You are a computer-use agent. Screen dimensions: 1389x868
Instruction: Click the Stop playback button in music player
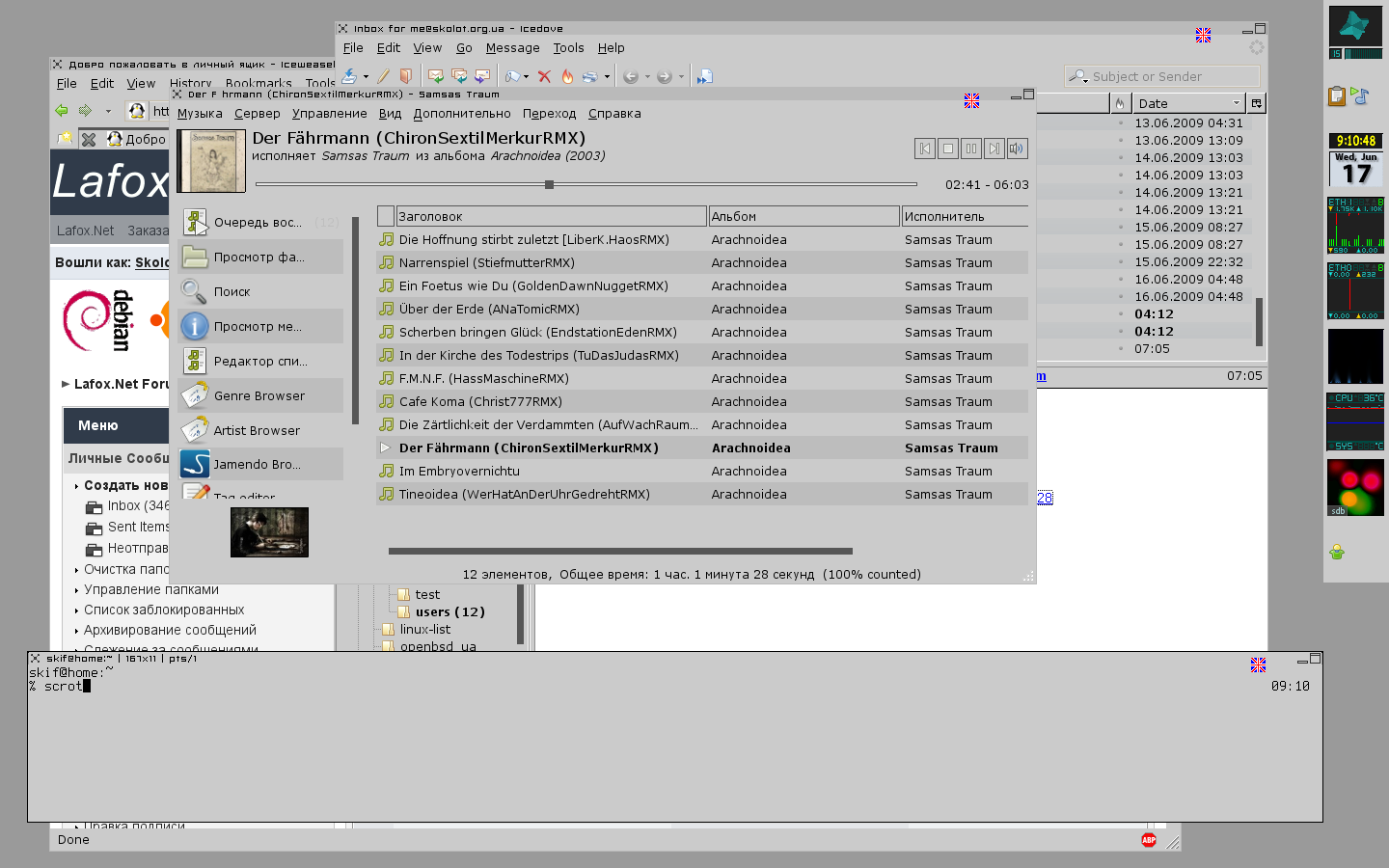point(948,149)
